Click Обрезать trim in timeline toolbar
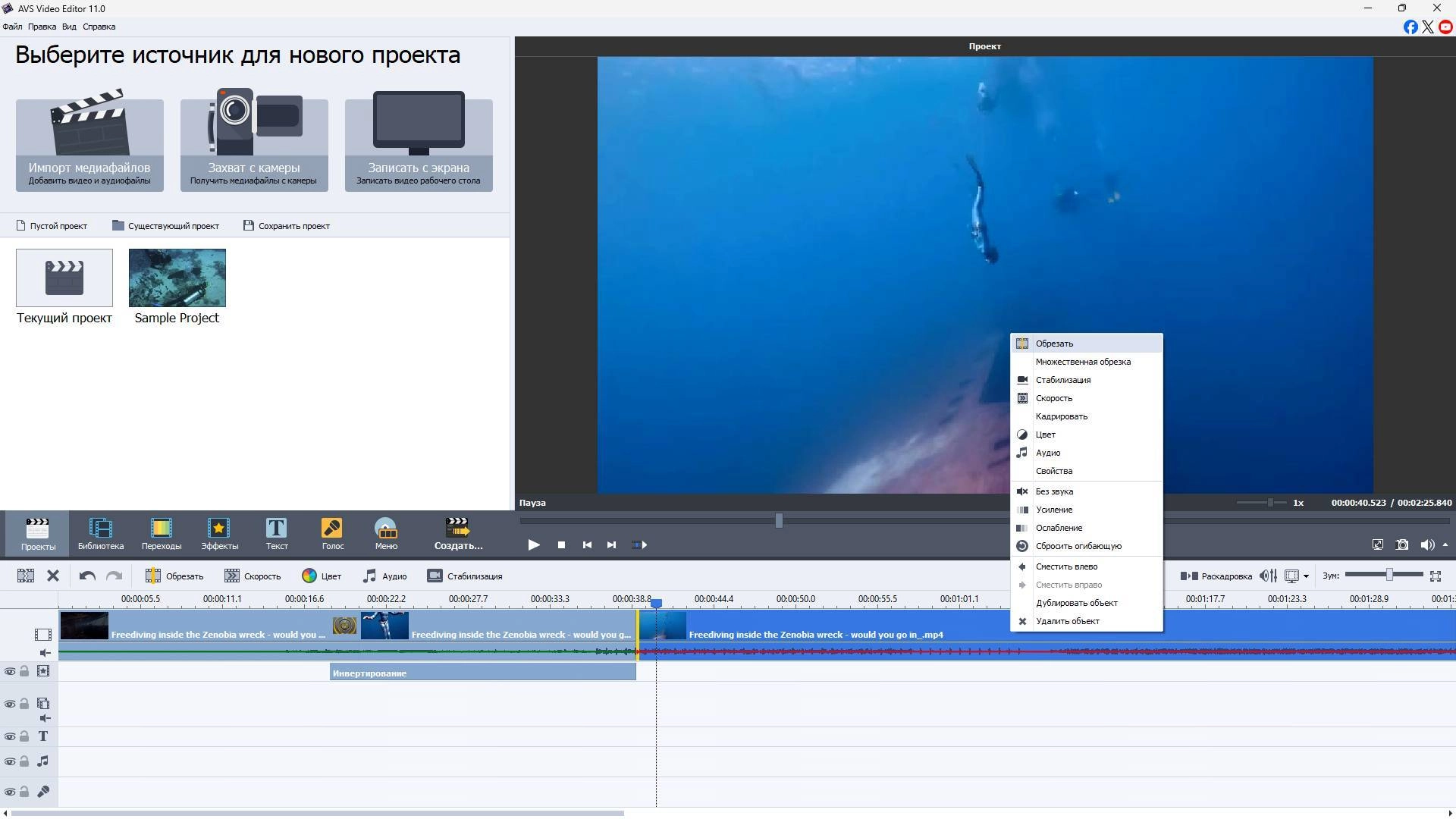1456x819 pixels. pyautogui.click(x=174, y=576)
